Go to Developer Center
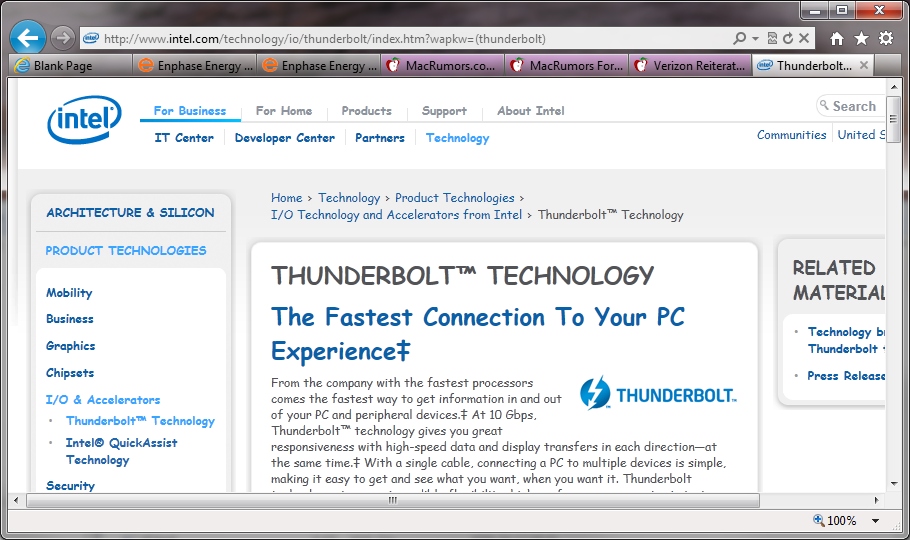 pos(284,138)
